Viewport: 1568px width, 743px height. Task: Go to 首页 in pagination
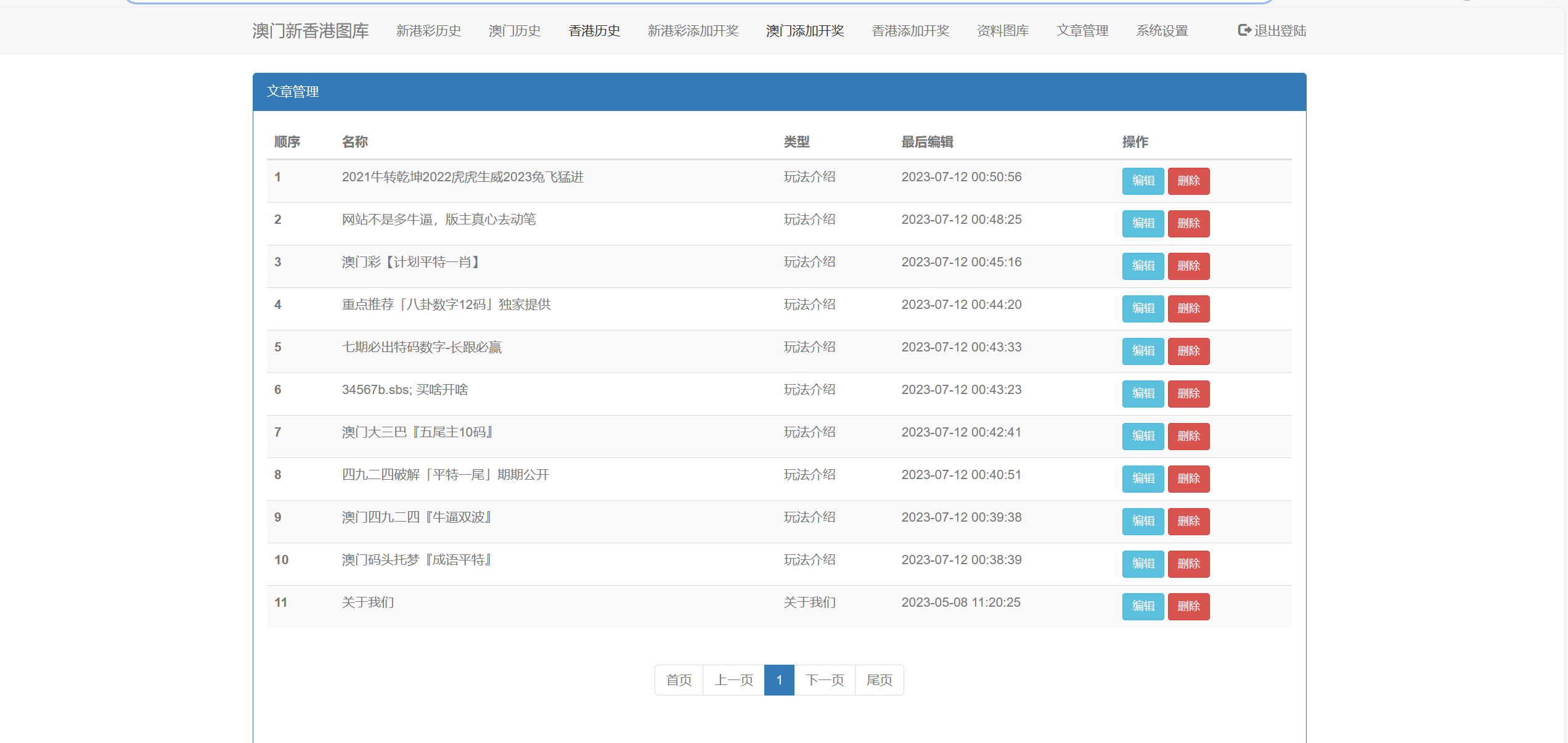pyautogui.click(x=679, y=680)
